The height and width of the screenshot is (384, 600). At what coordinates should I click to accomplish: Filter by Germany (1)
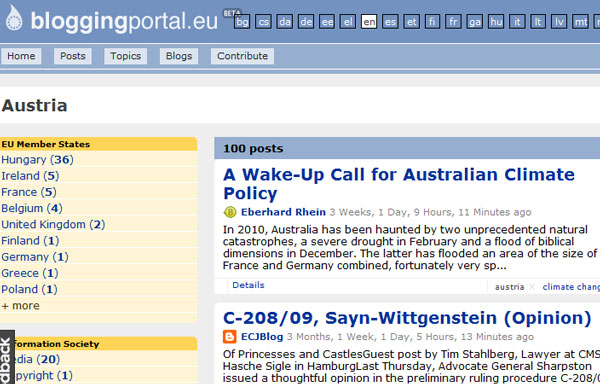point(35,257)
